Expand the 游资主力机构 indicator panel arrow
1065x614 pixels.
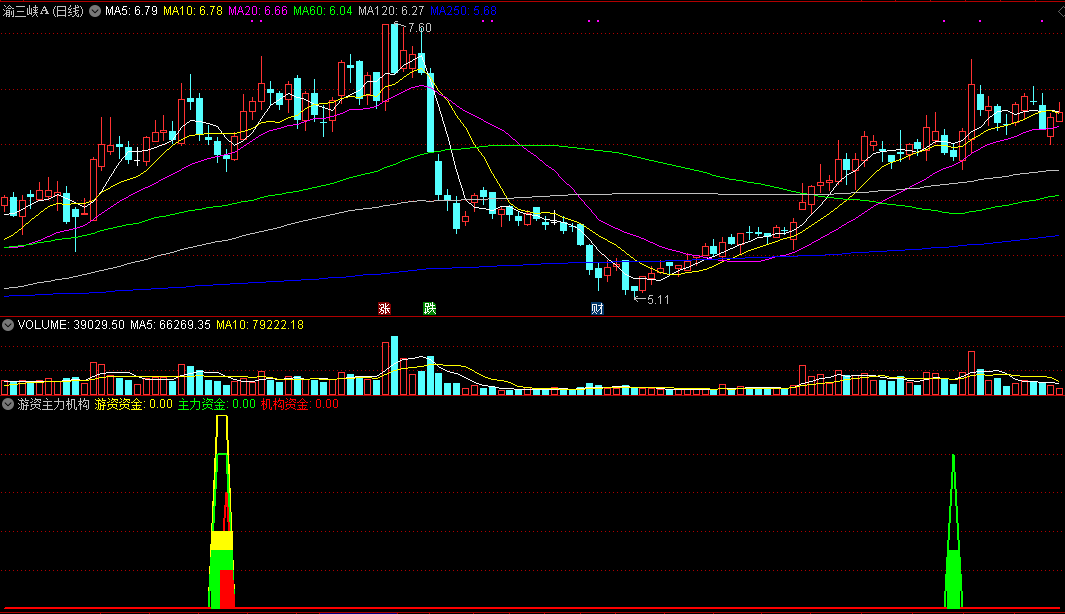8,404
